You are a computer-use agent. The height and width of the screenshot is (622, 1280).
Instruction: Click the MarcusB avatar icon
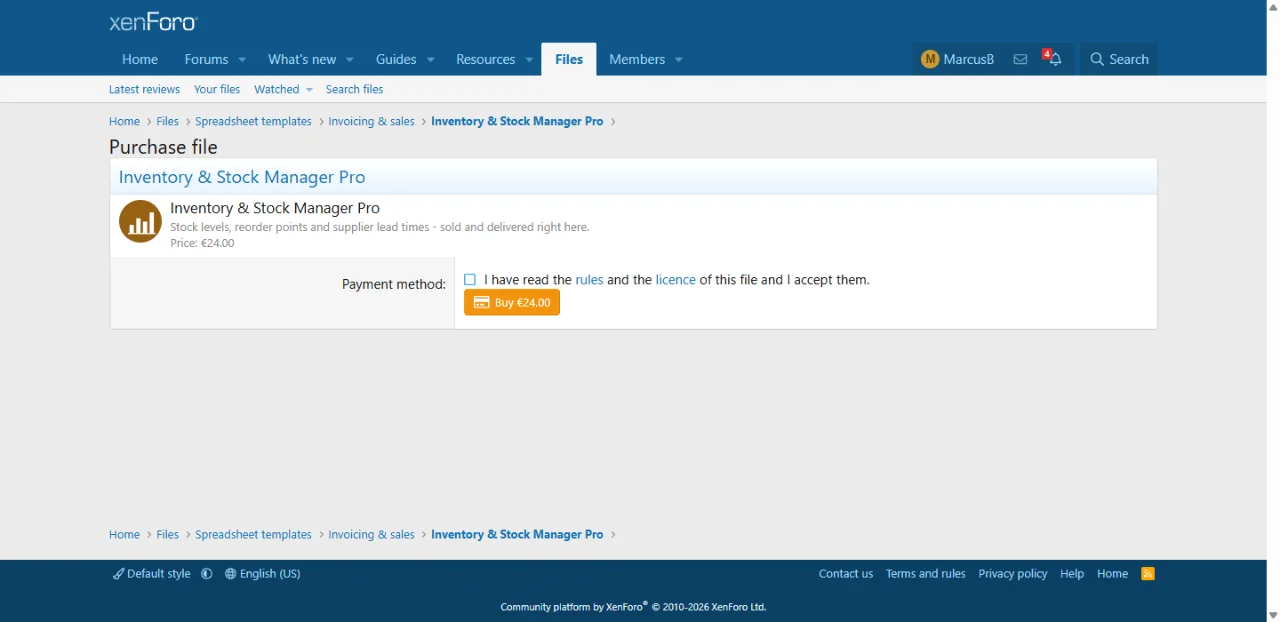(930, 59)
